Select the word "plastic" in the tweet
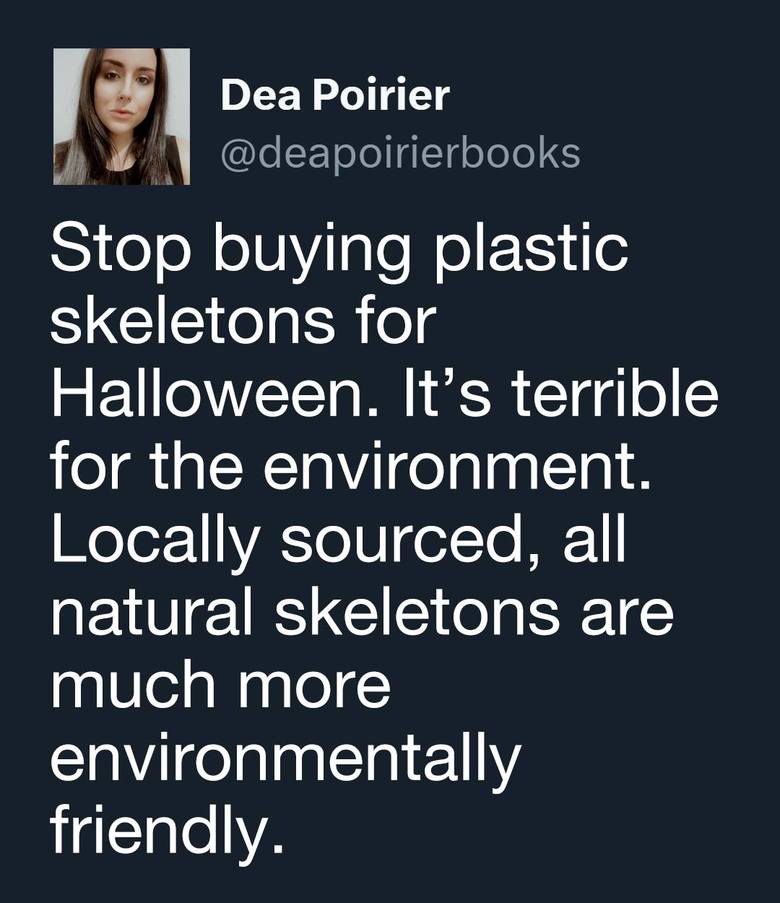780x903 pixels. (530, 251)
